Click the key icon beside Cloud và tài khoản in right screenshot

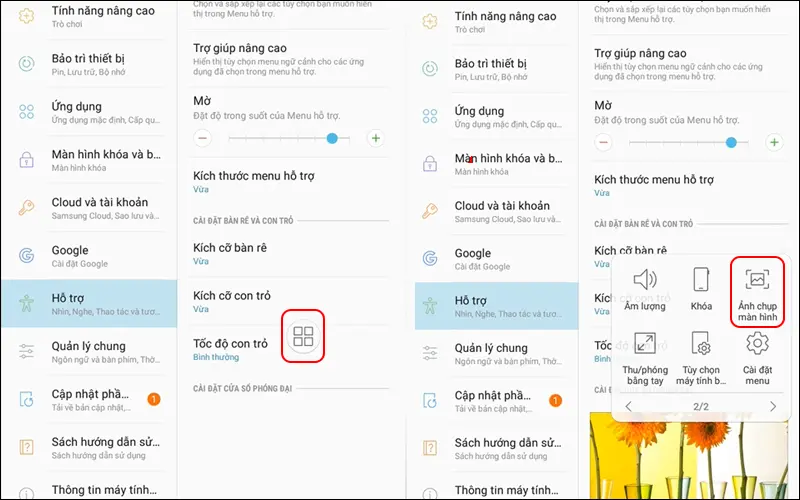tap(430, 211)
